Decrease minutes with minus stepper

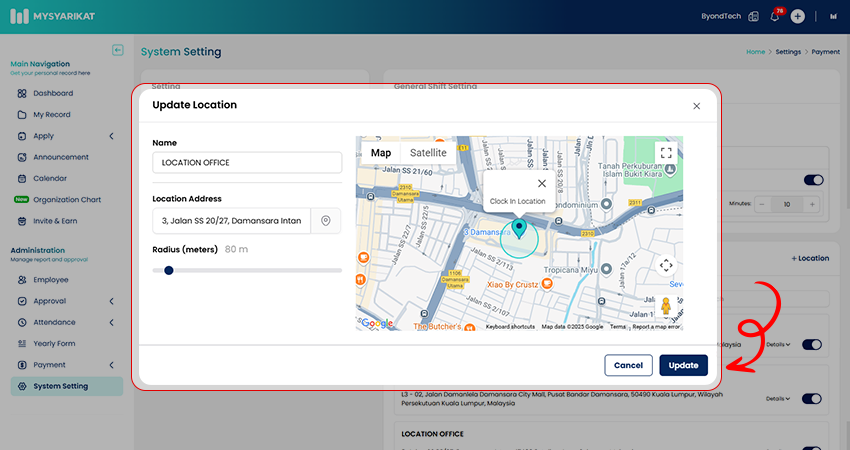coord(762,204)
